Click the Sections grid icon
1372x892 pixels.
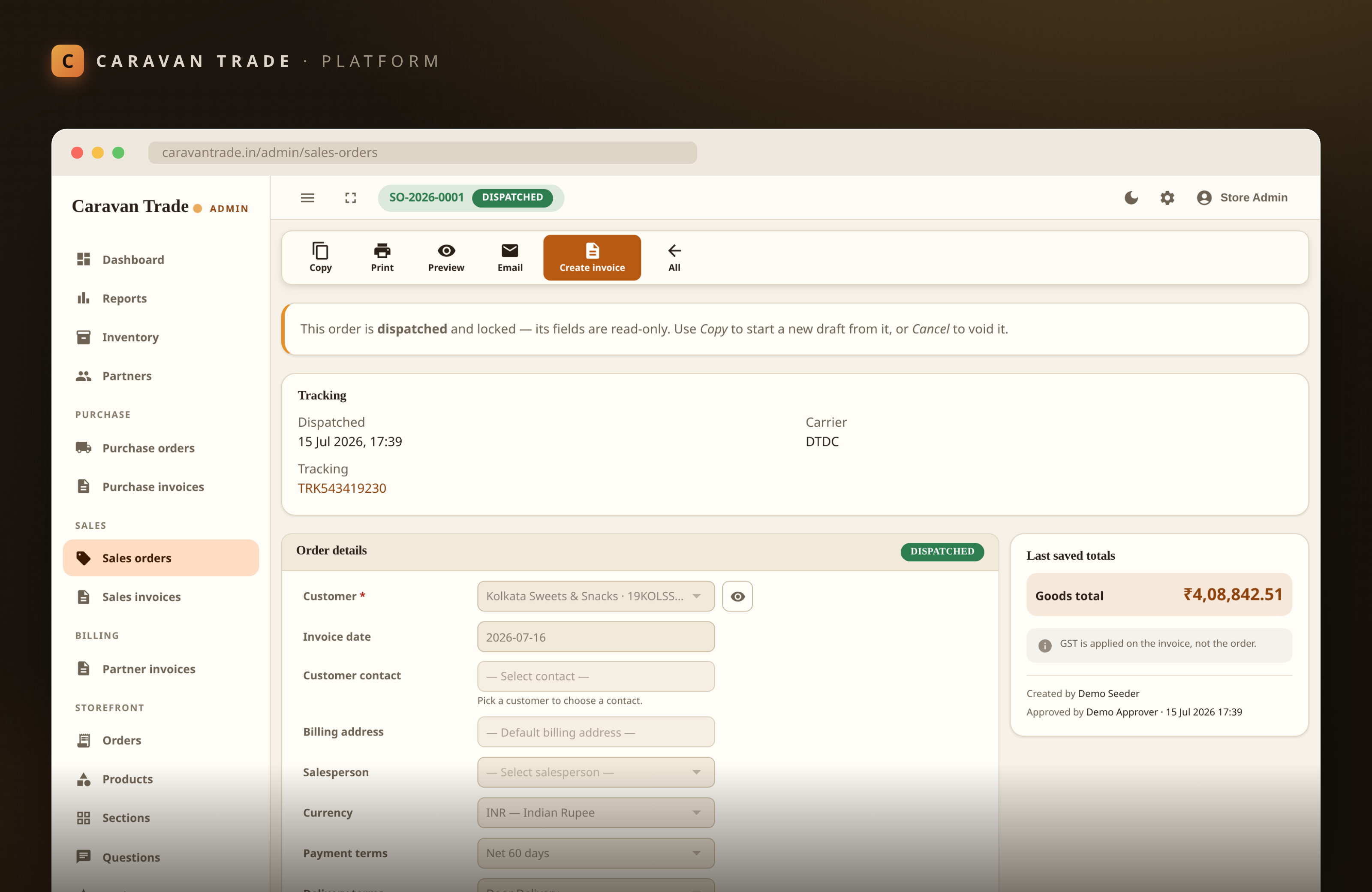[84, 818]
